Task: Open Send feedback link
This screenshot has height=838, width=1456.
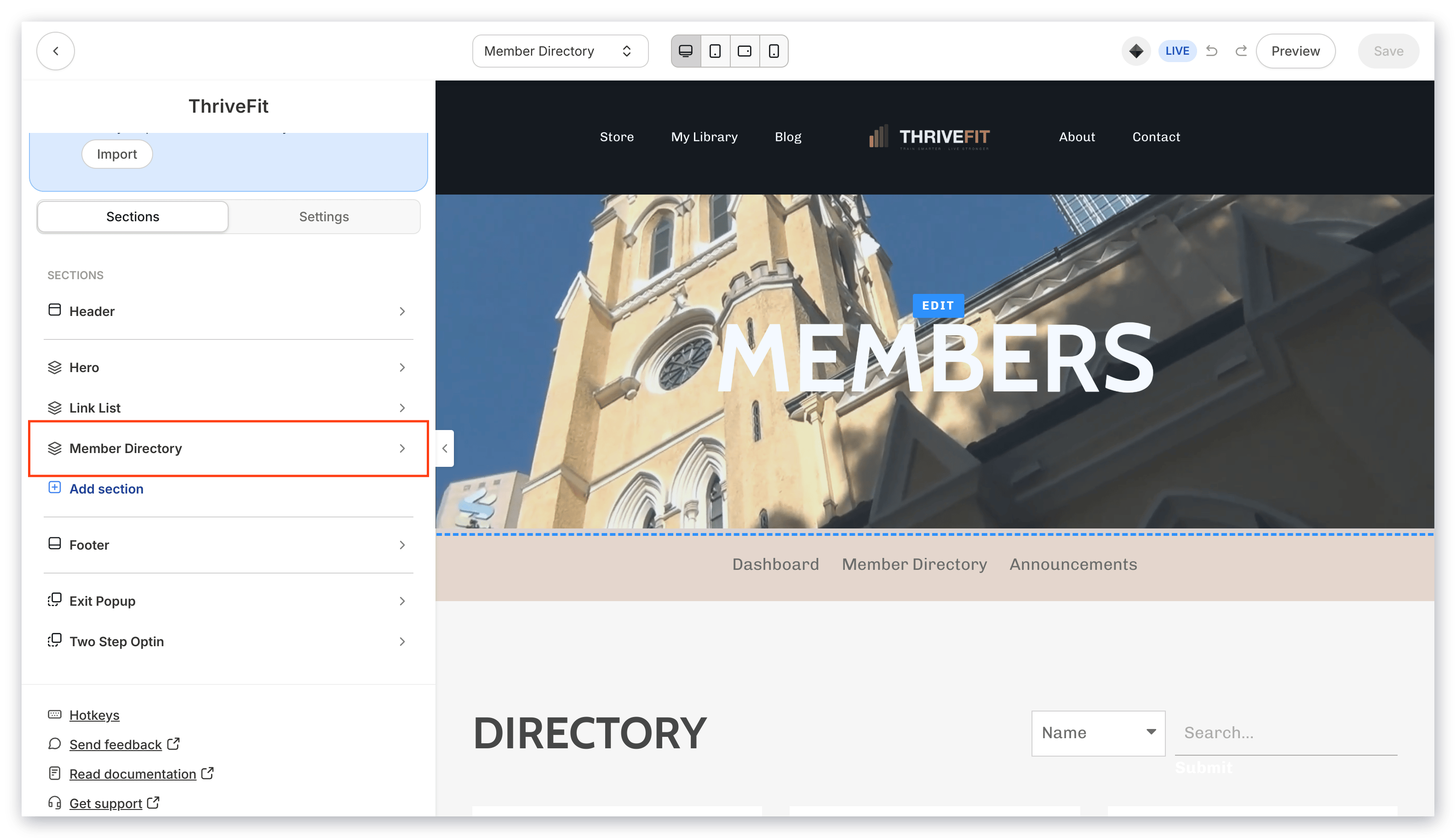Action: [116, 744]
